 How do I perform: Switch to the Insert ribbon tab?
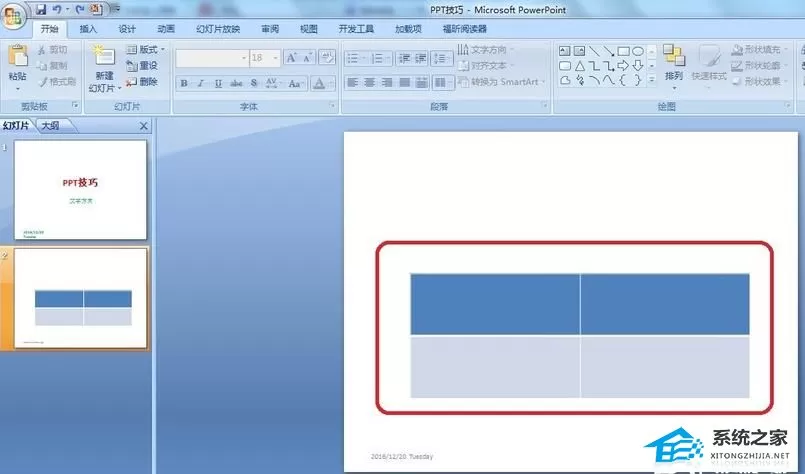[88, 29]
